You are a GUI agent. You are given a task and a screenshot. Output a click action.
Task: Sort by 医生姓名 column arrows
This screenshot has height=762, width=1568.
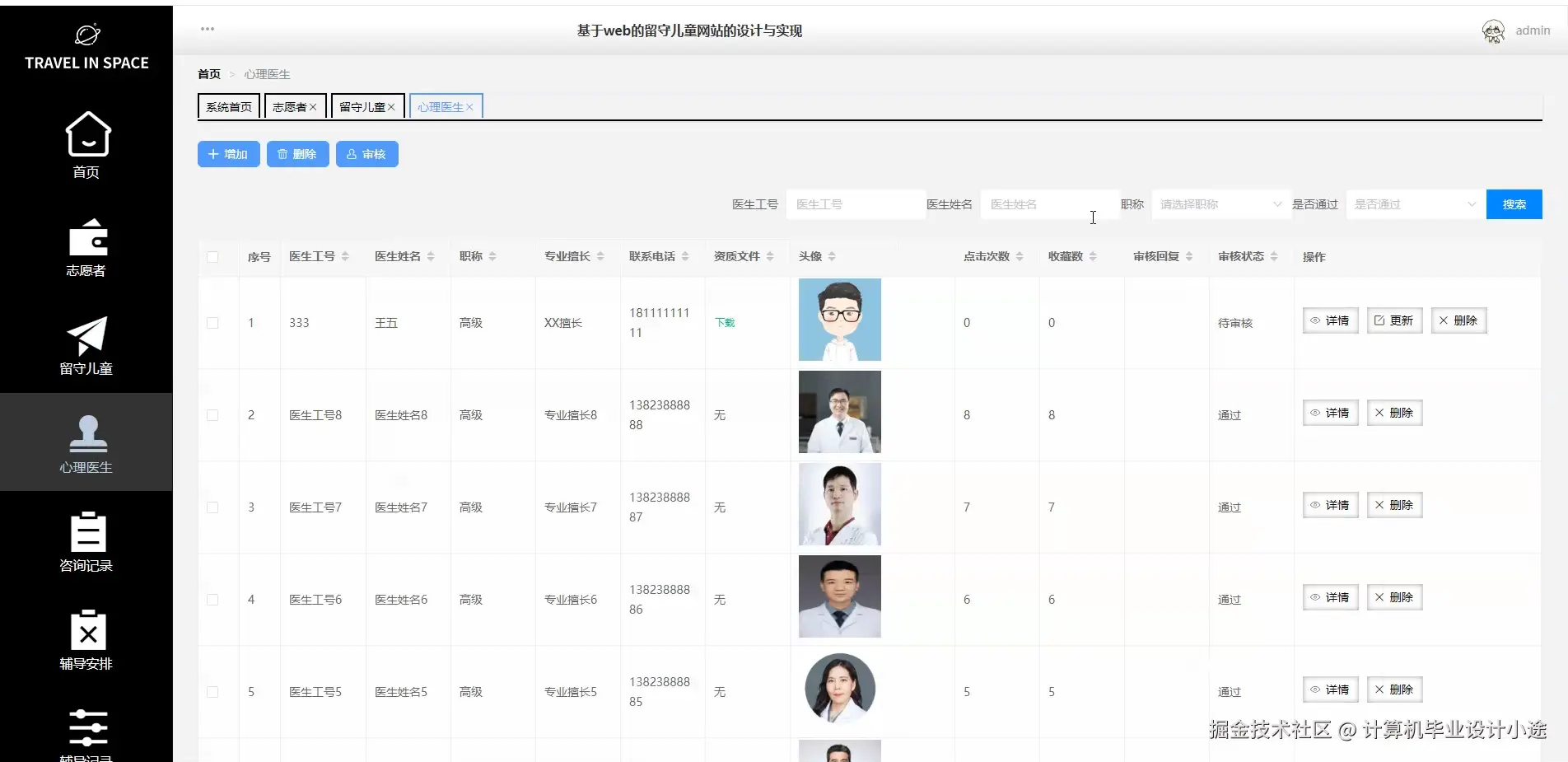tap(431, 257)
